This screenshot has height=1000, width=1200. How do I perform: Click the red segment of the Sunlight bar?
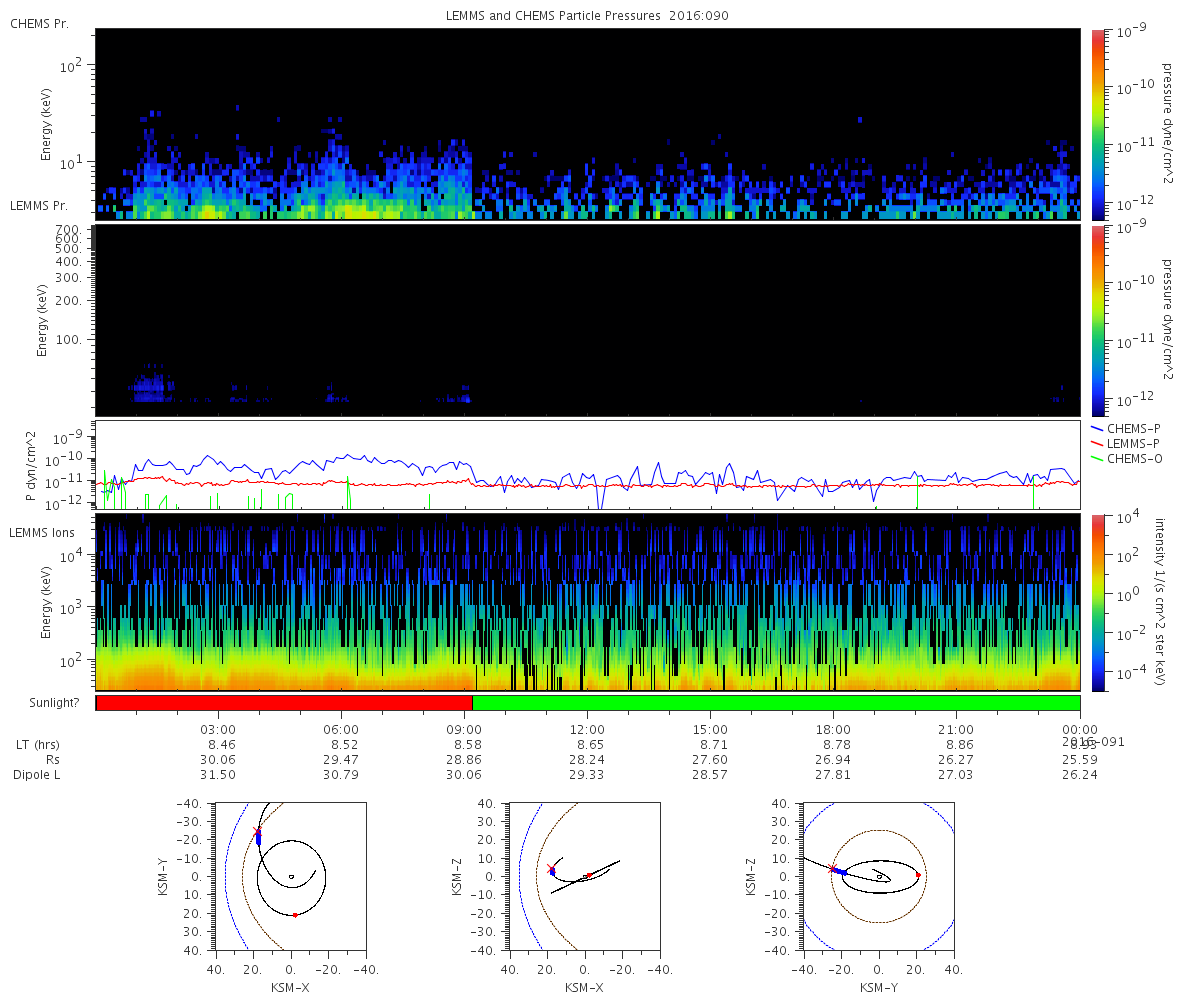coord(285,703)
